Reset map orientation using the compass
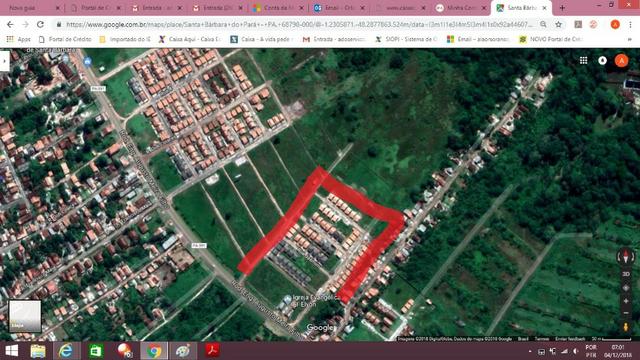 626,257
